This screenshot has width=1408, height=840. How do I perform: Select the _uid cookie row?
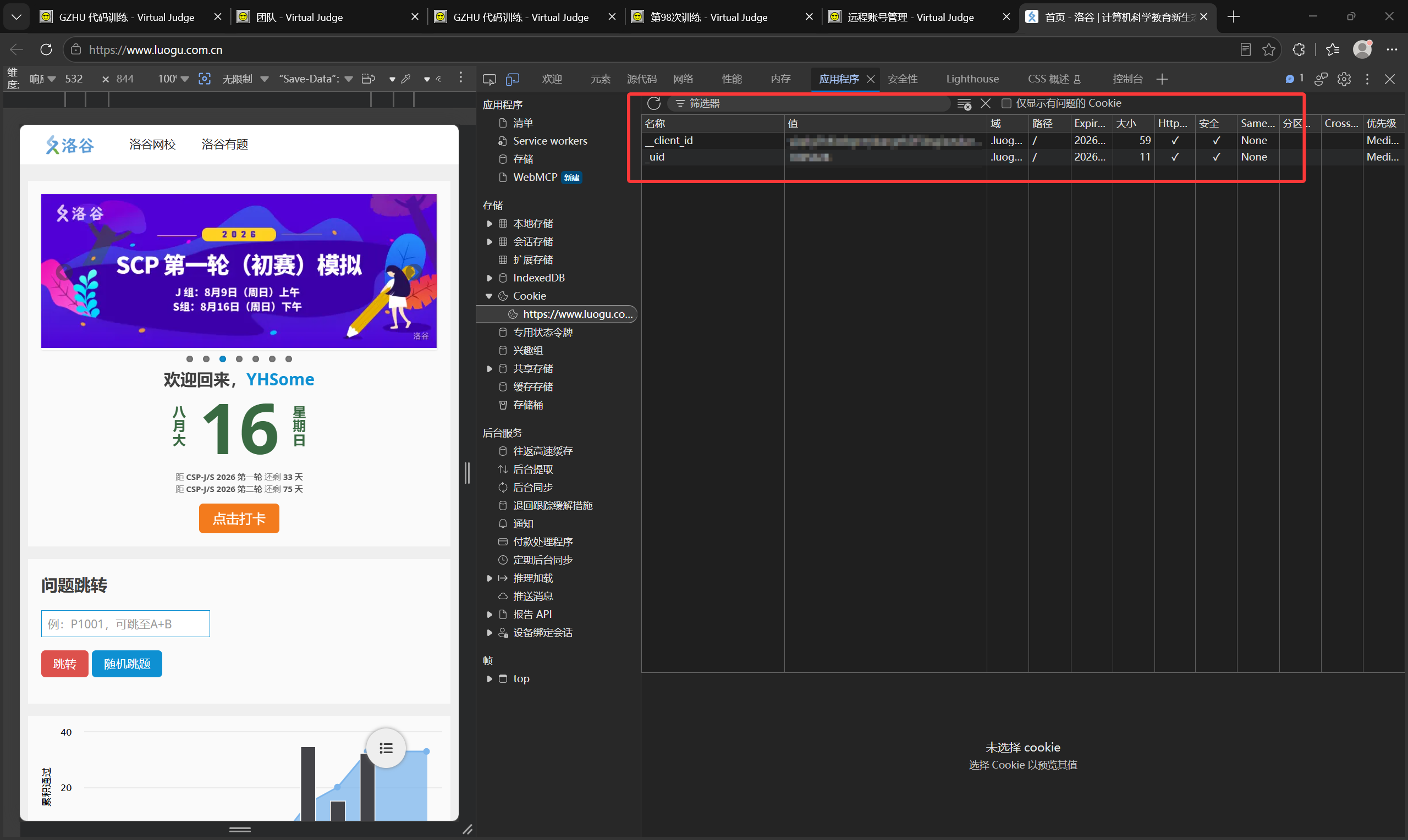click(1024, 157)
